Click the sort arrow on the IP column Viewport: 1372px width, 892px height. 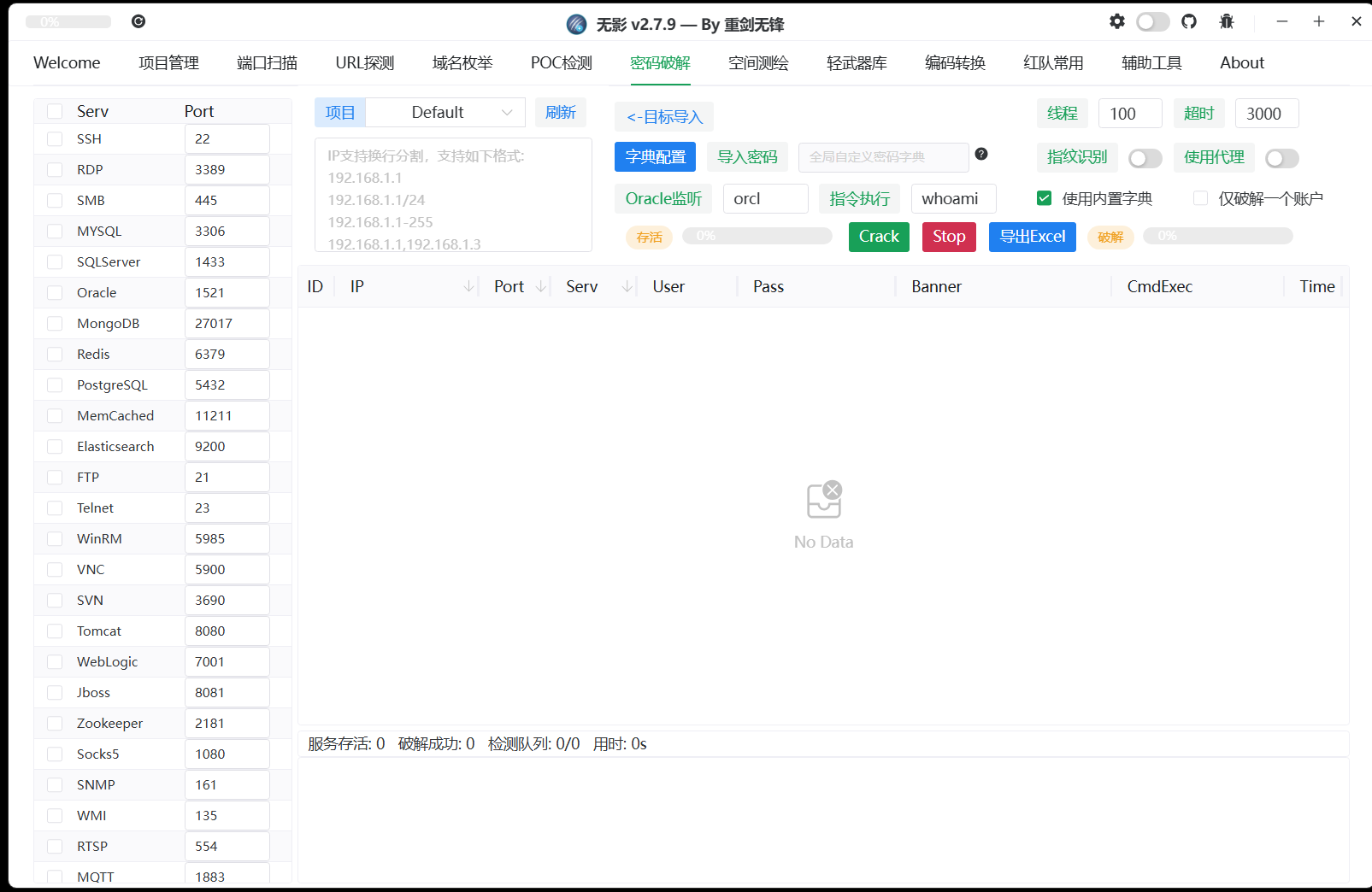[x=468, y=286]
